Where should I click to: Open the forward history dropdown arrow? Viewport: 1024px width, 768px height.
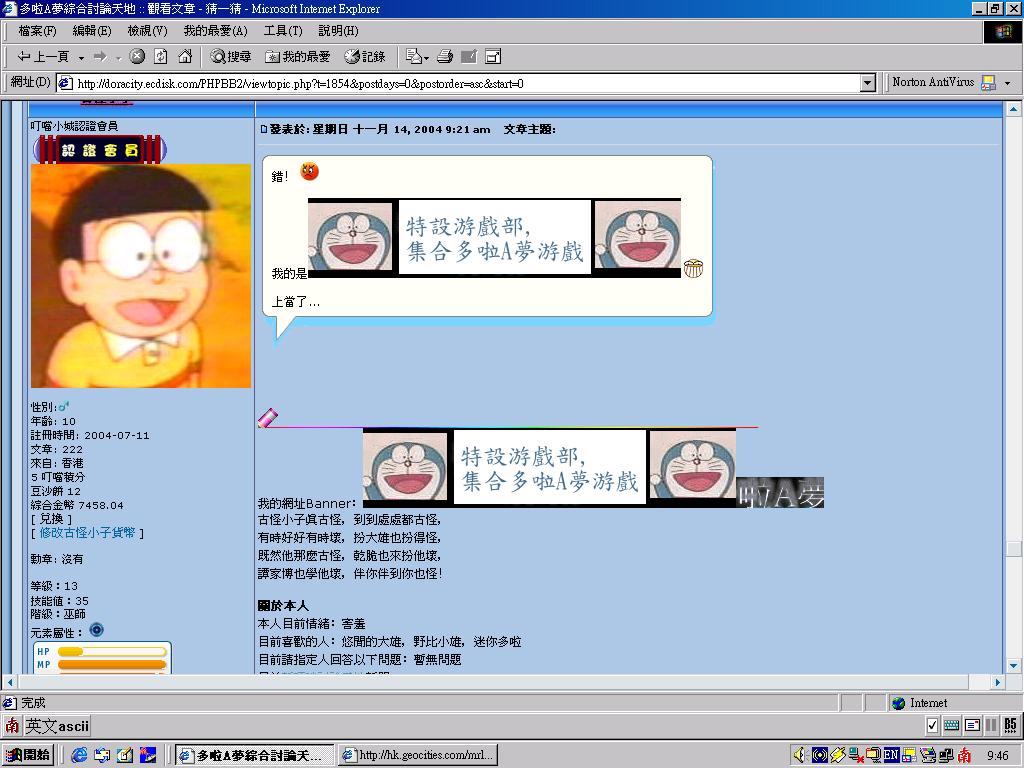click(118, 57)
